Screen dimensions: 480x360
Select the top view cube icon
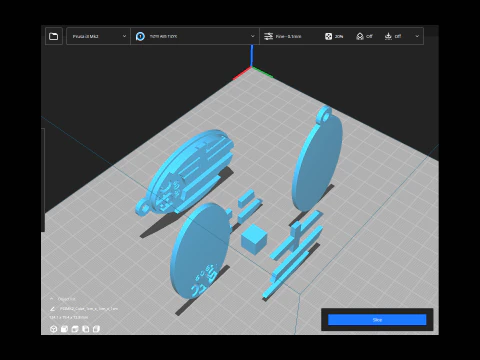[75, 329]
